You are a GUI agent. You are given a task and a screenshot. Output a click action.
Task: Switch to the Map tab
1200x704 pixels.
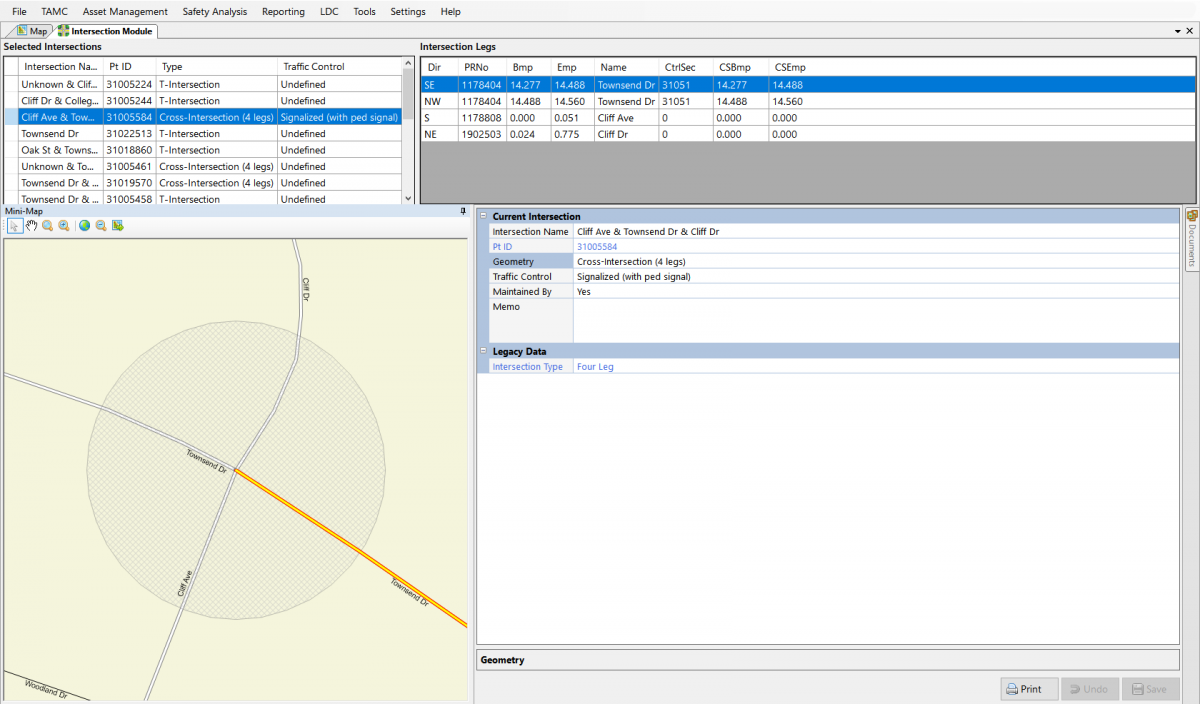[x=32, y=31]
